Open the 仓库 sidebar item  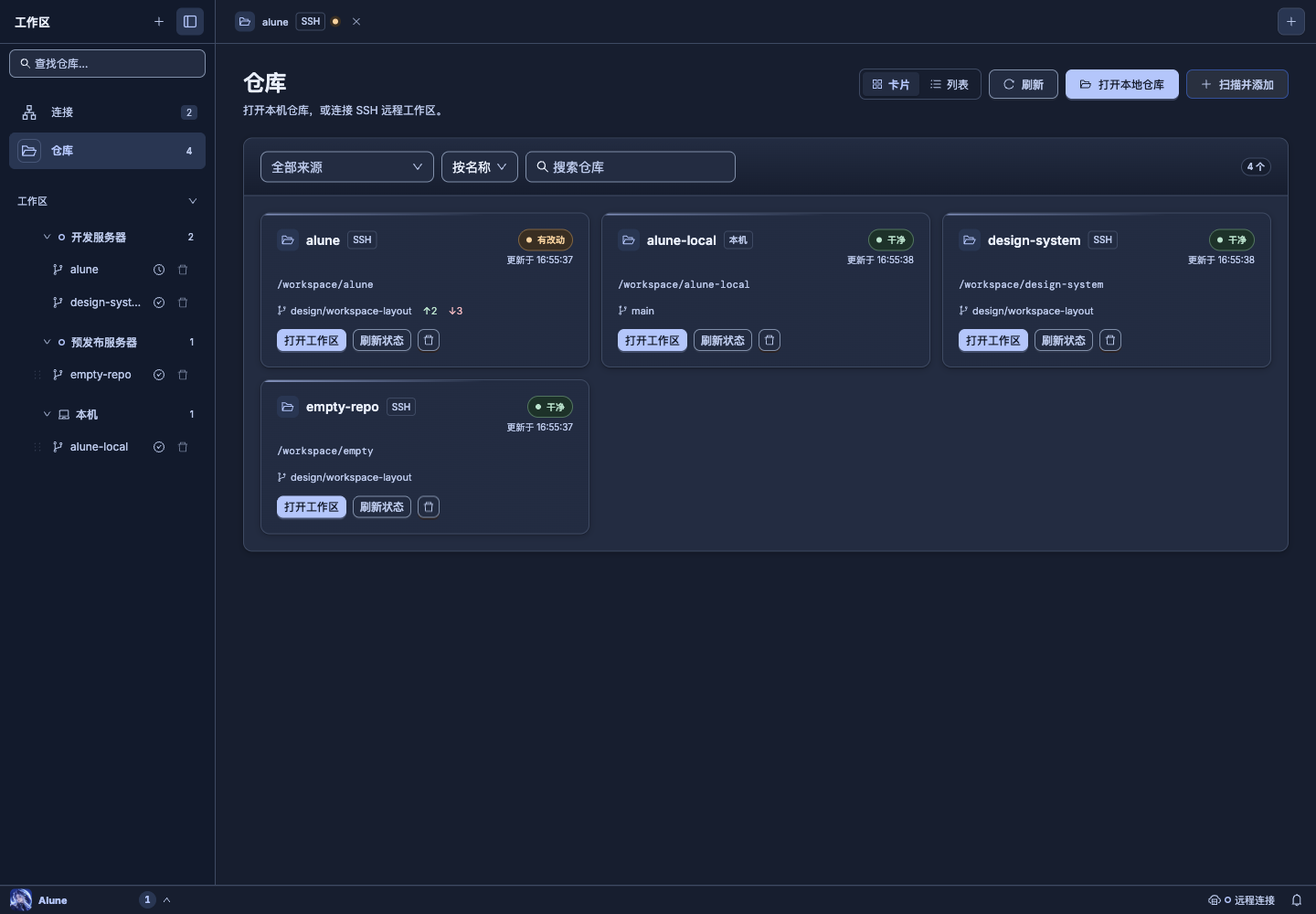point(107,151)
